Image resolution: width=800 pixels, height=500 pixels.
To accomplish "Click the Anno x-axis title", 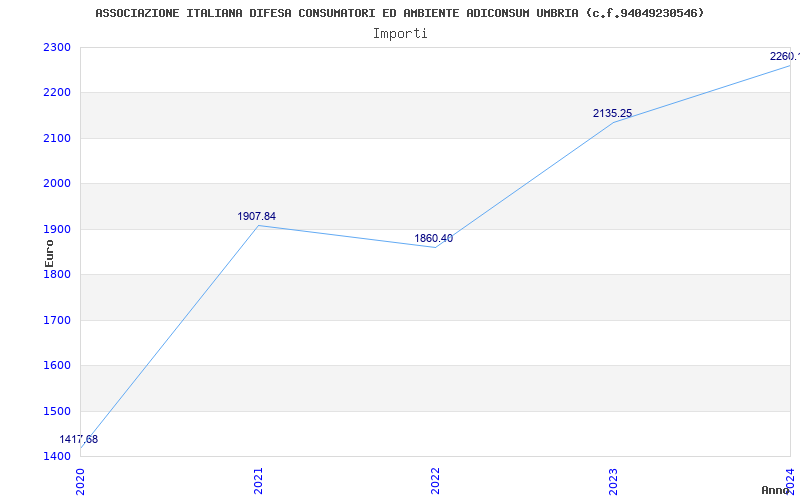I will click(776, 490).
